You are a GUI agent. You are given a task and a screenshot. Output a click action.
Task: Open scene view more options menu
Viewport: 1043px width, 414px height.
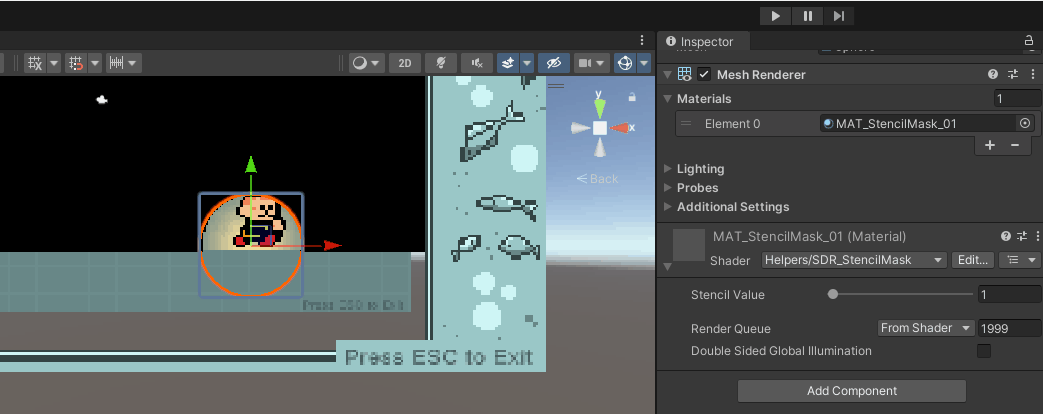tap(642, 40)
